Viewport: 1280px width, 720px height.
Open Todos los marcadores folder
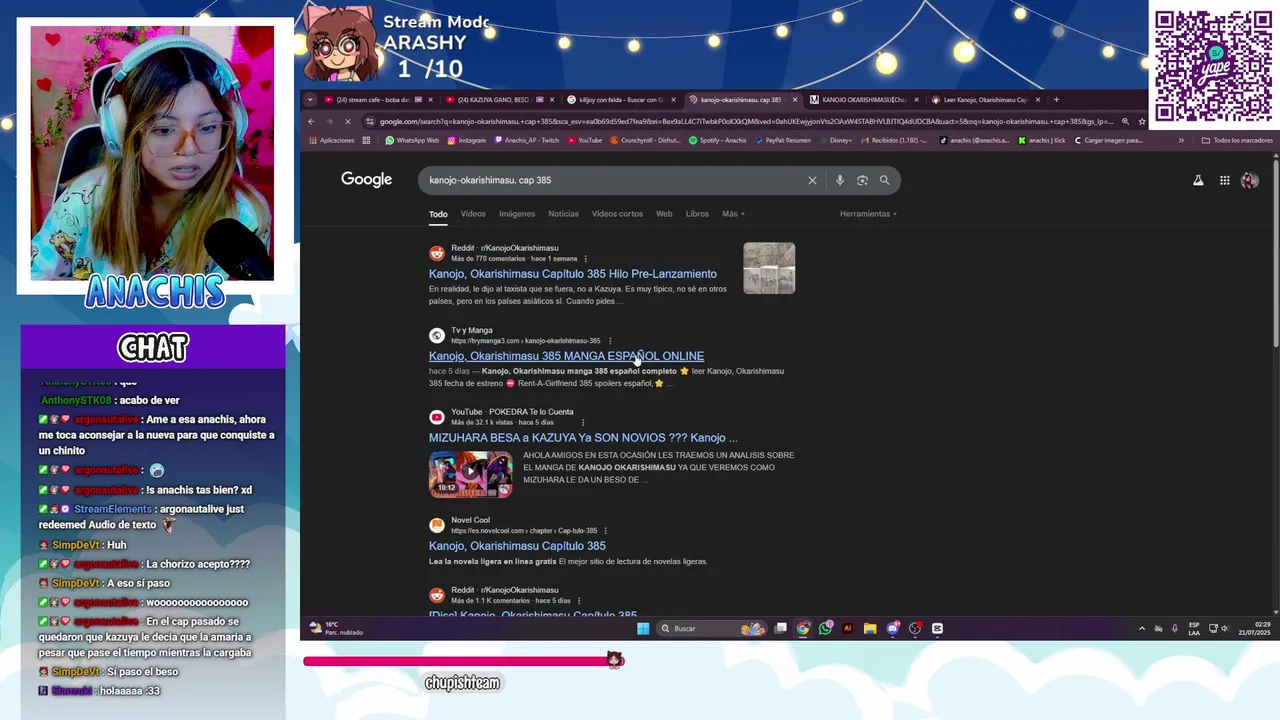pyautogui.click(x=1237, y=140)
